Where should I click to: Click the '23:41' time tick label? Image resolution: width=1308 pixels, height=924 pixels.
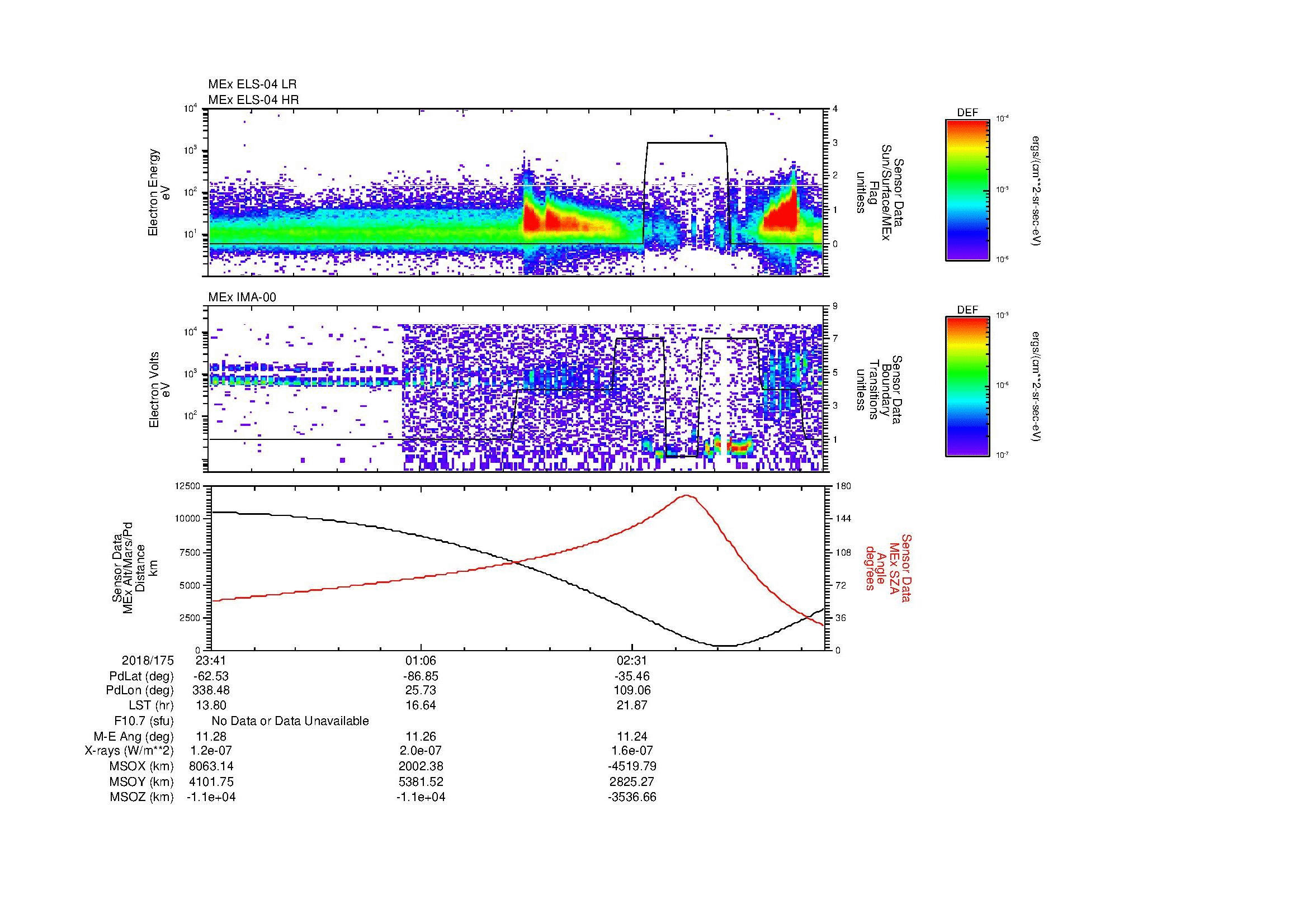[x=211, y=660]
